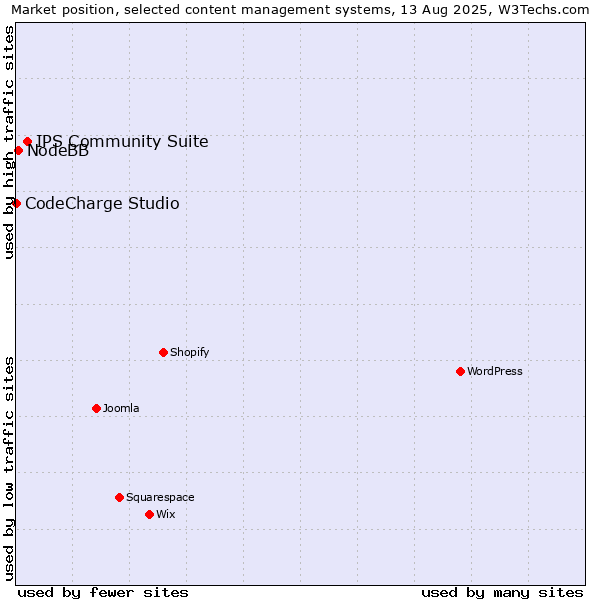The width and height of the screenshot is (600, 600).
Task: Click the Squarespace data point
Action: 119,497
